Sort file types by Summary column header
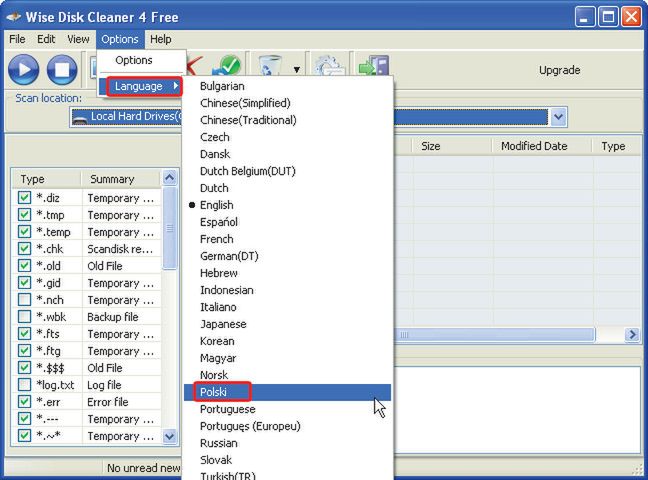Image resolution: width=648 pixels, height=480 pixels. click(x=120, y=179)
